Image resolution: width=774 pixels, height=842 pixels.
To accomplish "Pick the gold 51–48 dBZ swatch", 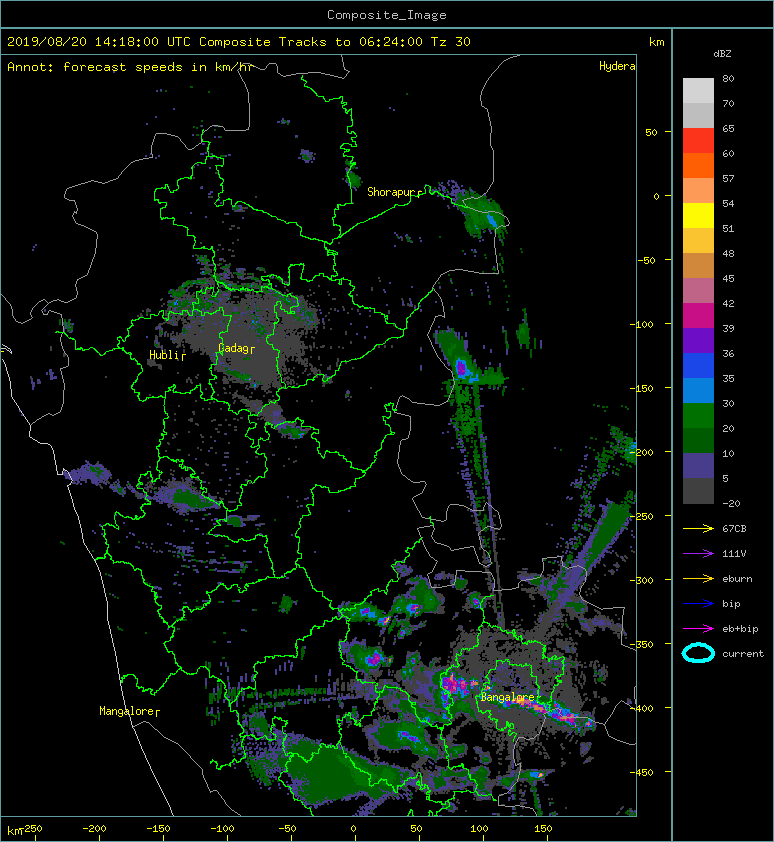I will point(698,241).
